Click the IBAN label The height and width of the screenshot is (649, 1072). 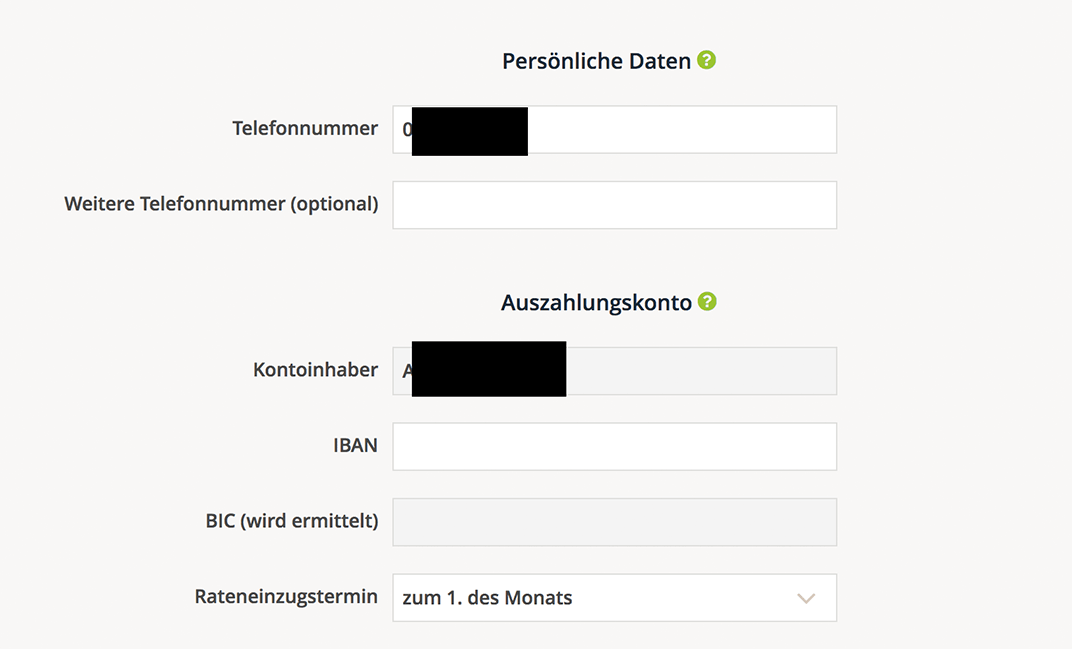point(355,445)
